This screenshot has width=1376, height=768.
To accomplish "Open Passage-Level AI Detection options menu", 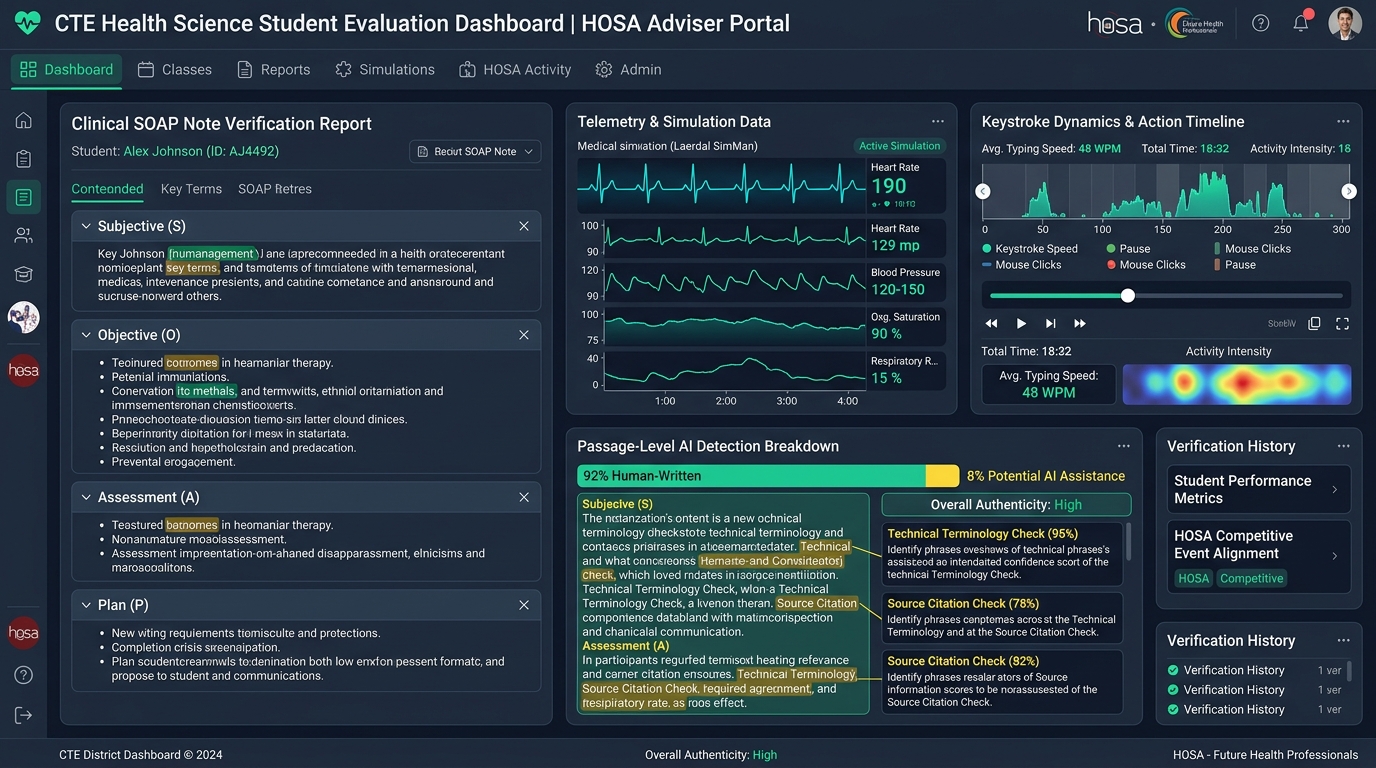I will point(1123,446).
